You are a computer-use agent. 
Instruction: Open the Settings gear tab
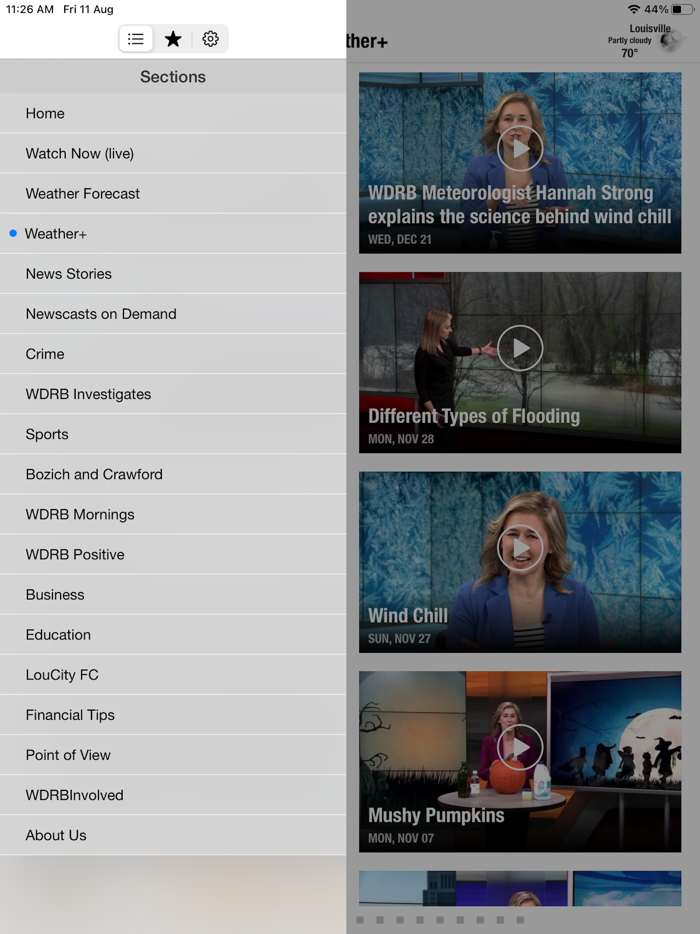[210, 39]
